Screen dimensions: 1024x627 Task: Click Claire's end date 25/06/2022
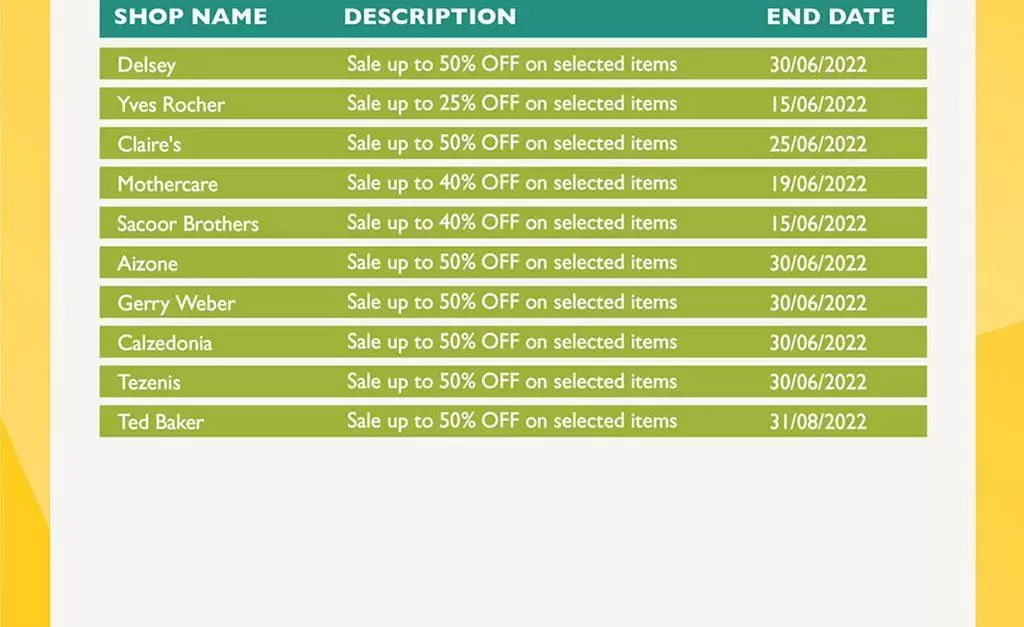click(817, 144)
